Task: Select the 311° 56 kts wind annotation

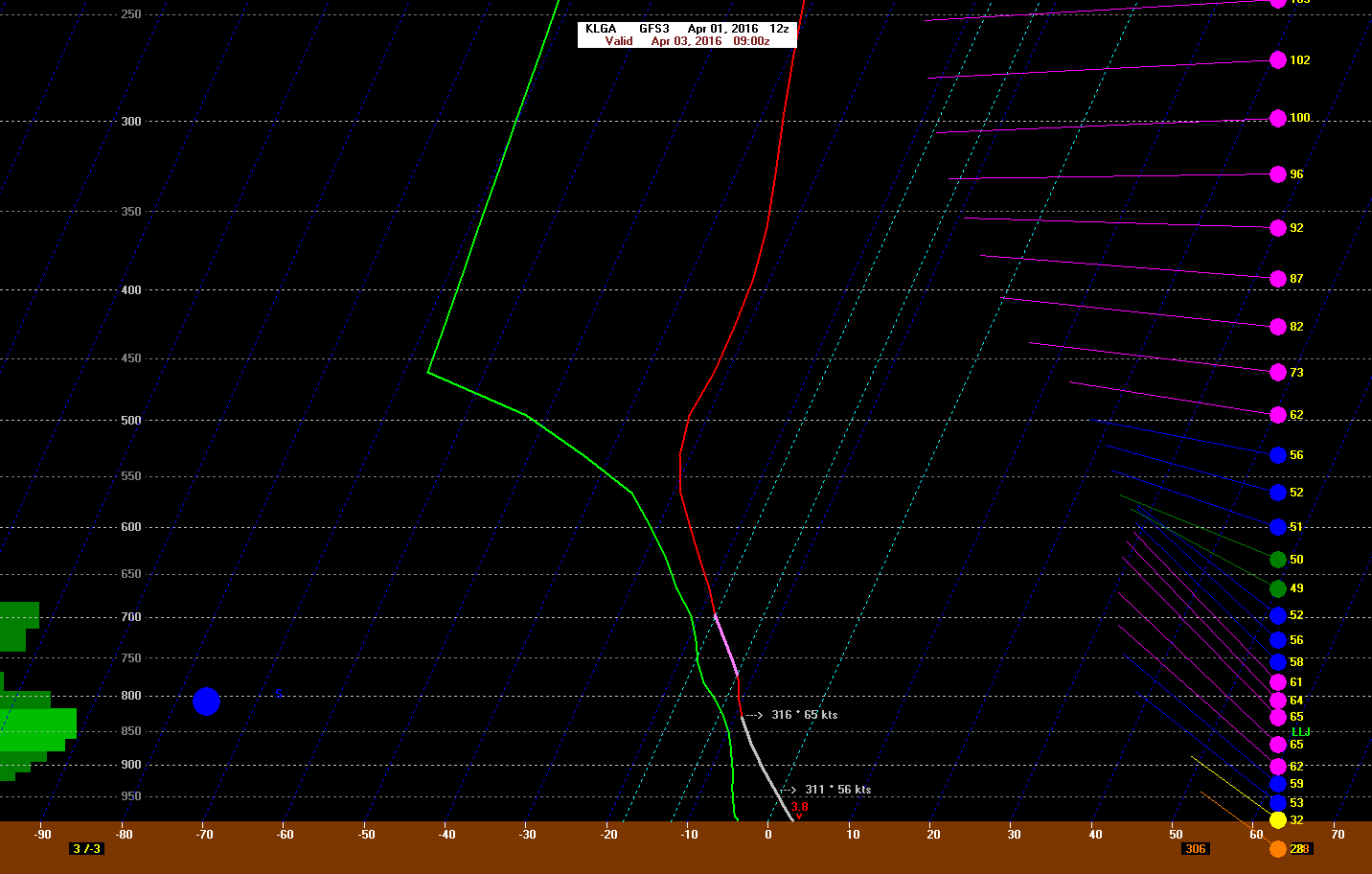Action: point(837,790)
